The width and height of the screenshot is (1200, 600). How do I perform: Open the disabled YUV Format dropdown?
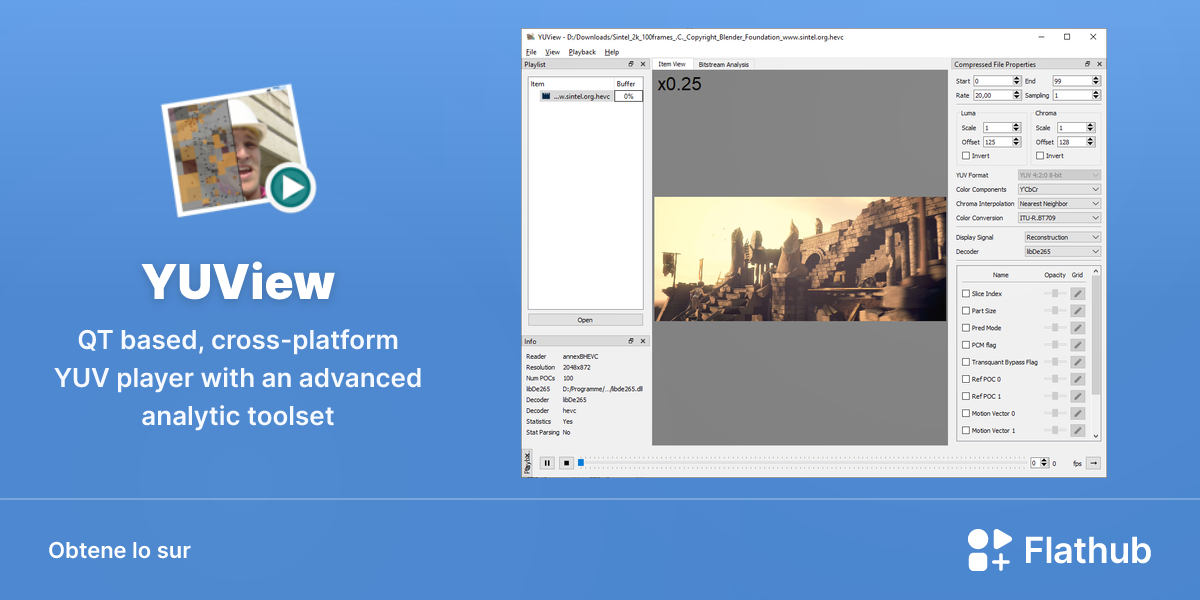(x=1059, y=175)
